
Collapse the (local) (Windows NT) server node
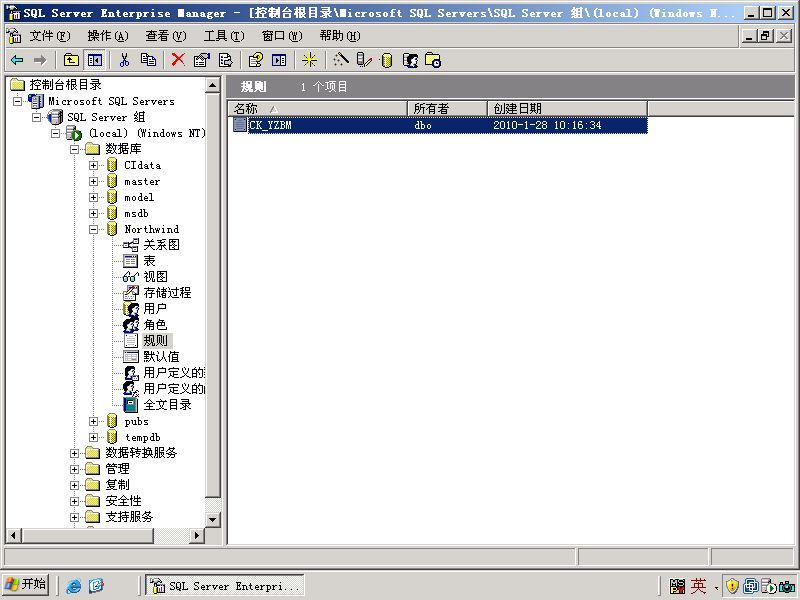(x=56, y=133)
